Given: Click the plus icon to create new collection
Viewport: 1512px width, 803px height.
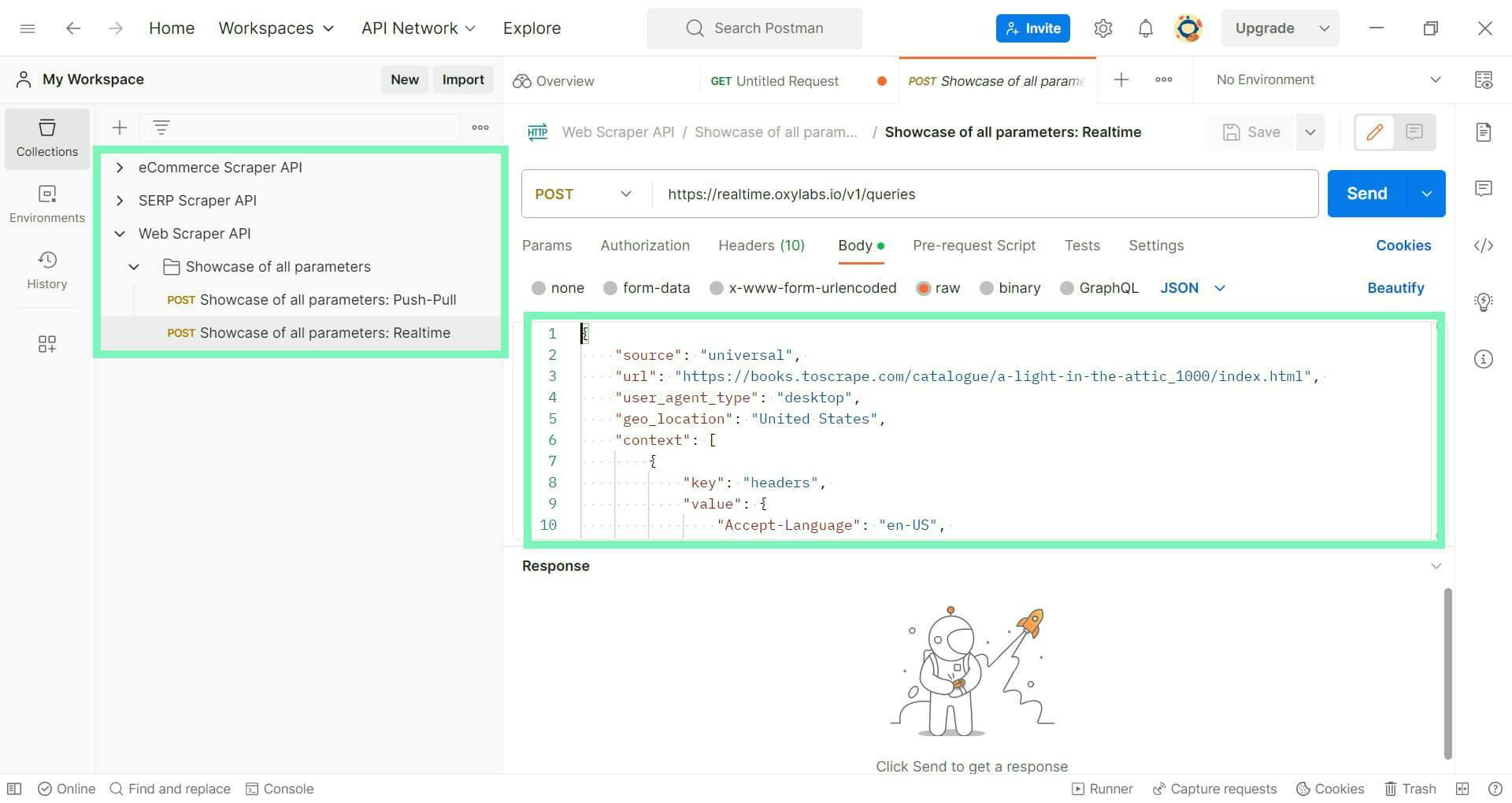Looking at the screenshot, I should point(120,128).
